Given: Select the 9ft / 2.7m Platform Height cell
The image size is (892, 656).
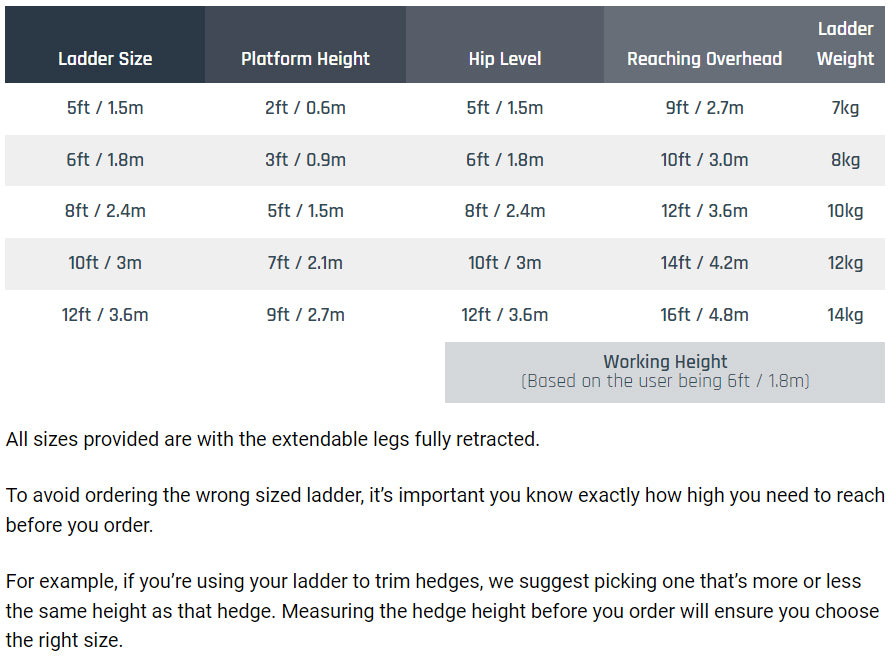Looking at the screenshot, I should [x=305, y=315].
